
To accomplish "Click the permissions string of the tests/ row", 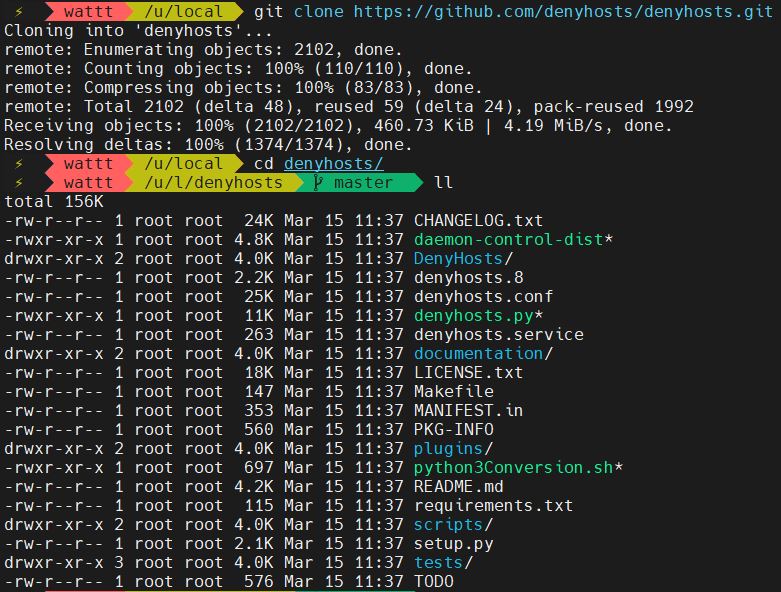I will pyautogui.click(x=54, y=562).
